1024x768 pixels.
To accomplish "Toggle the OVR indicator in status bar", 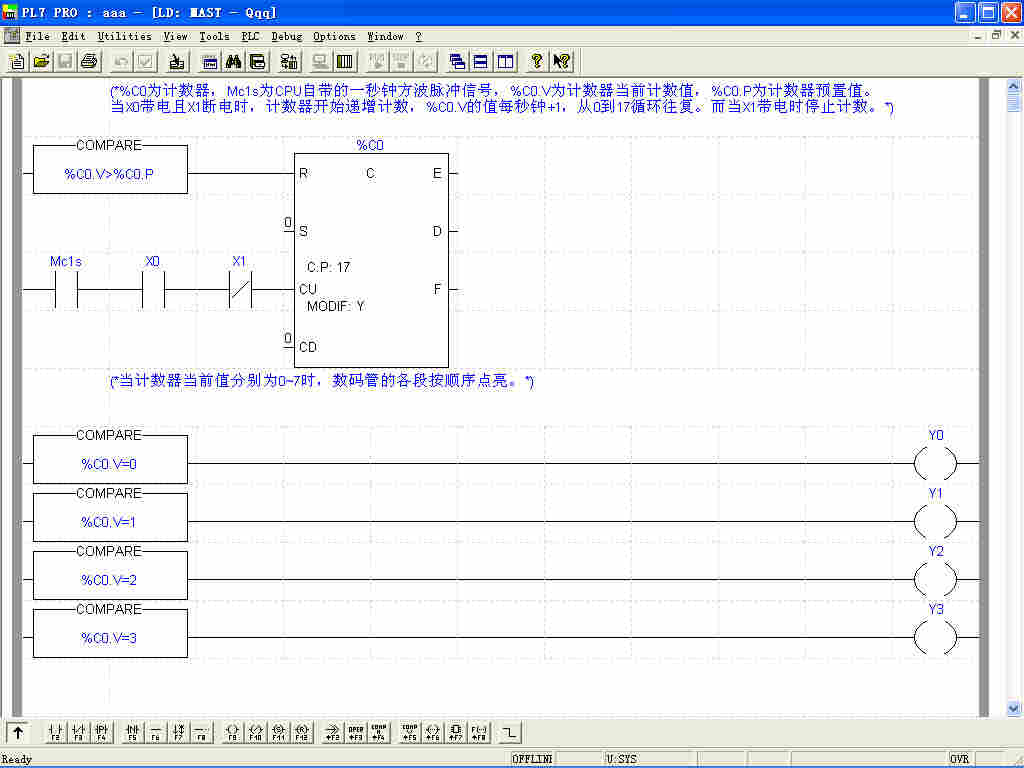I will coord(960,759).
